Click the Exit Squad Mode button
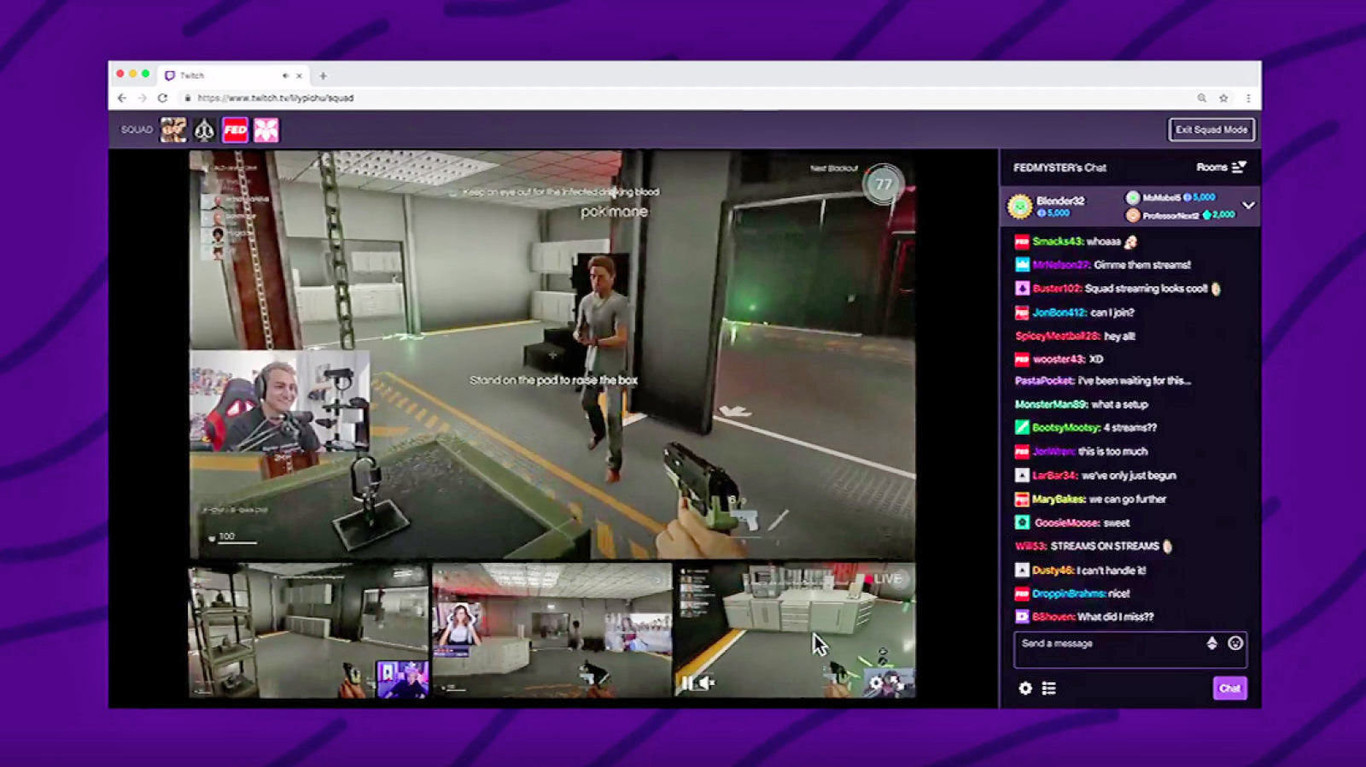The width and height of the screenshot is (1366, 767). pos(1211,129)
